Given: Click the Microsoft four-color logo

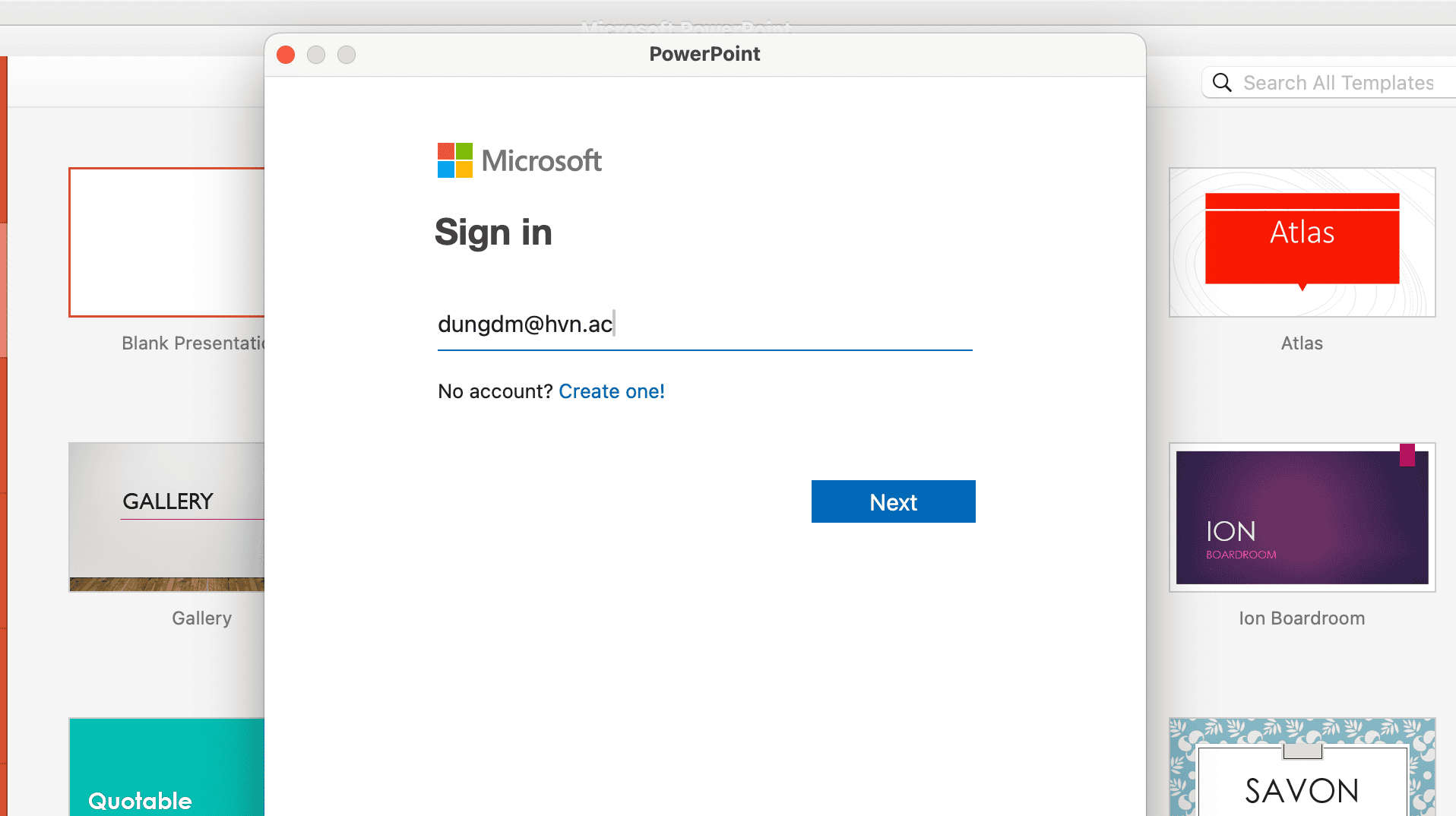Looking at the screenshot, I should (454, 160).
